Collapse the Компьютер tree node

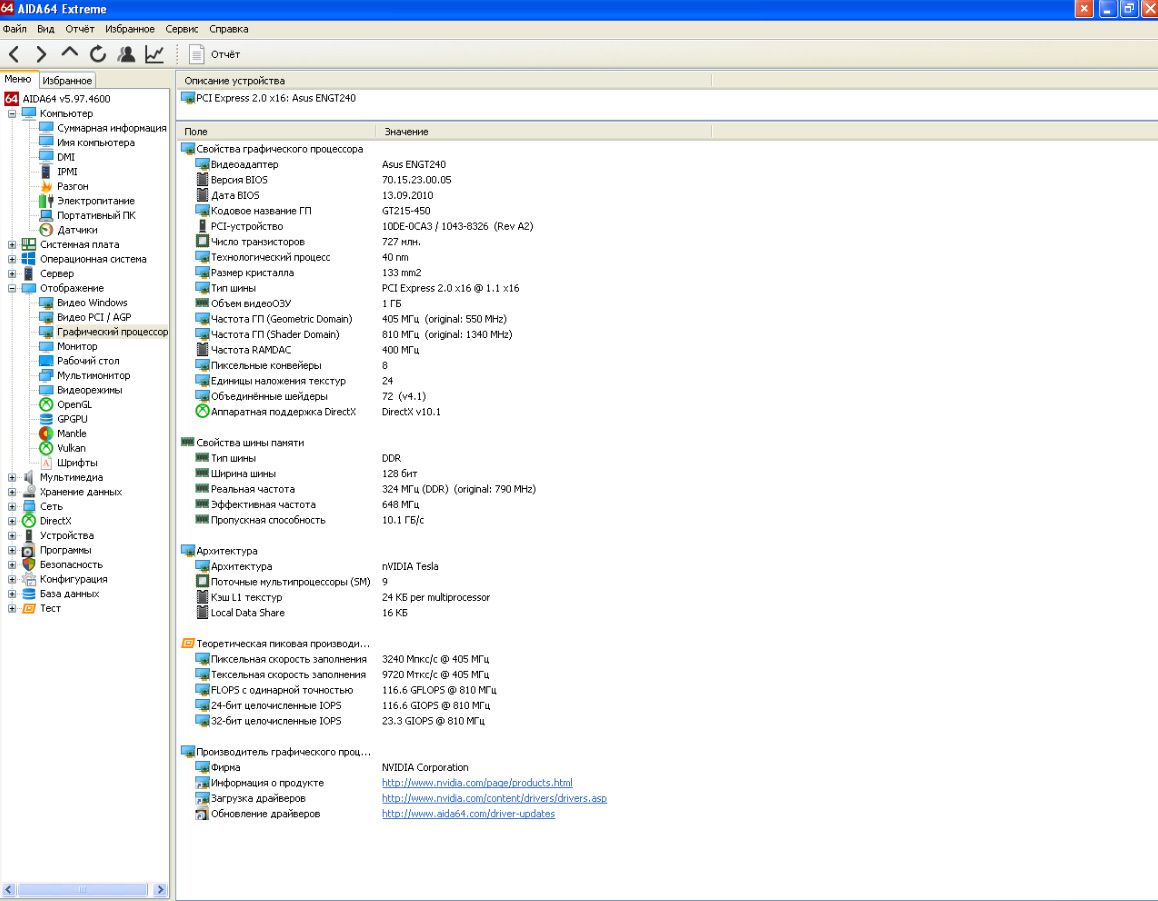(12, 114)
